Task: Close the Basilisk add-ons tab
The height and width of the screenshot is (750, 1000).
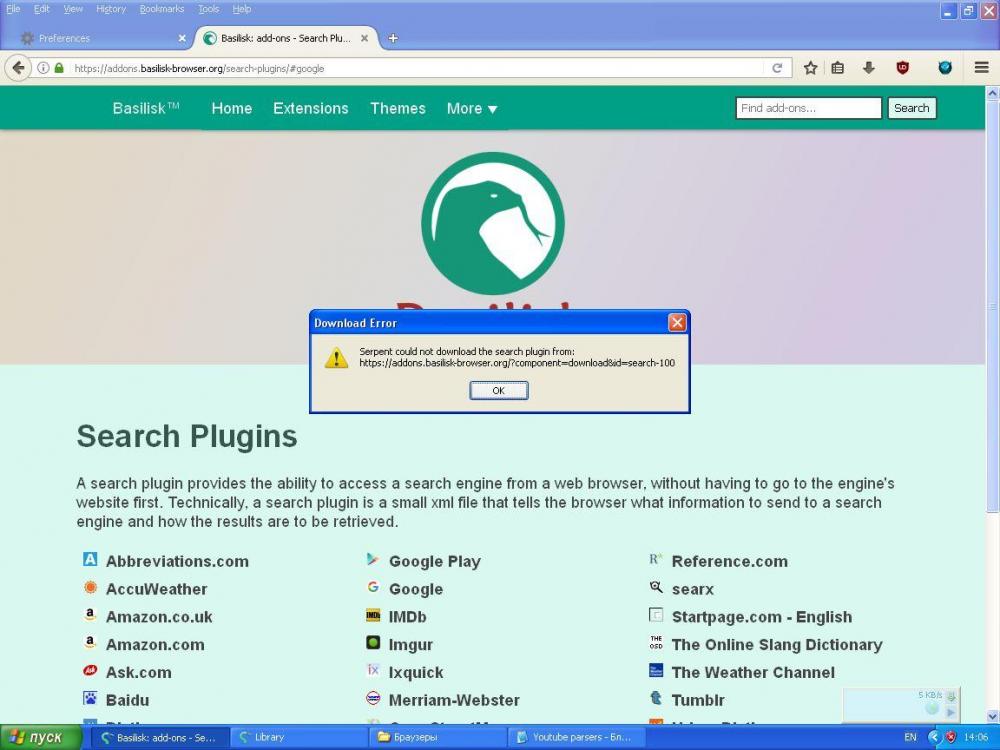Action: [364, 38]
